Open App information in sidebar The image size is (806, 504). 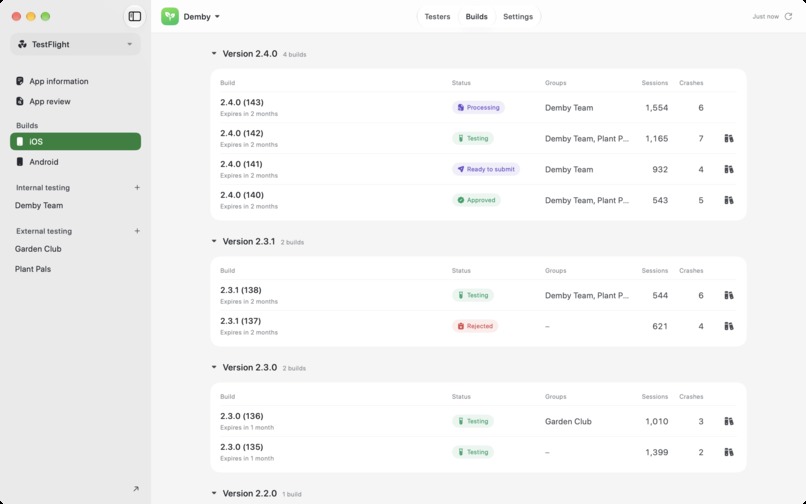pyautogui.click(x=76, y=81)
